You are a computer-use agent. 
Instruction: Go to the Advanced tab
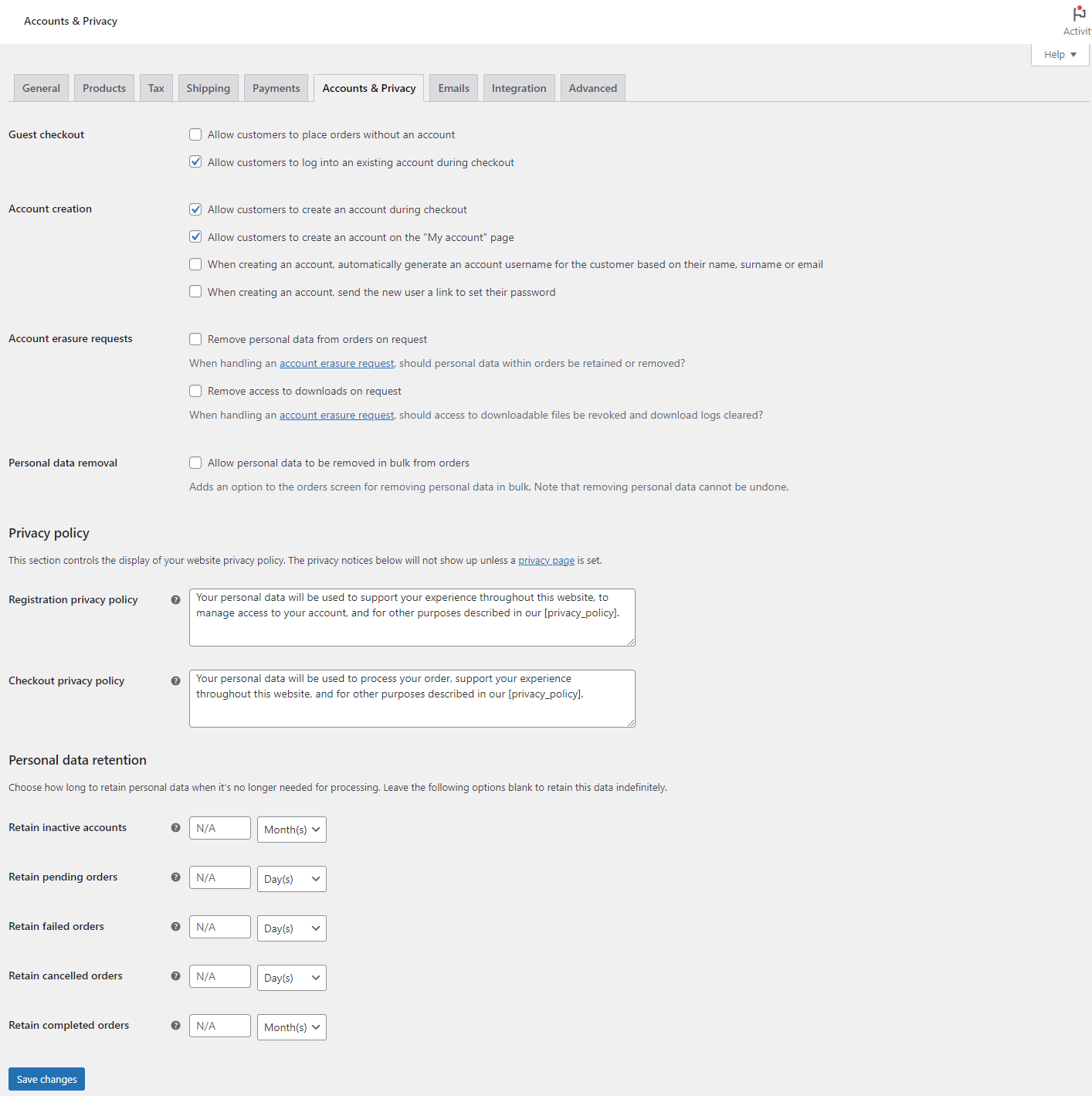pyautogui.click(x=593, y=88)
